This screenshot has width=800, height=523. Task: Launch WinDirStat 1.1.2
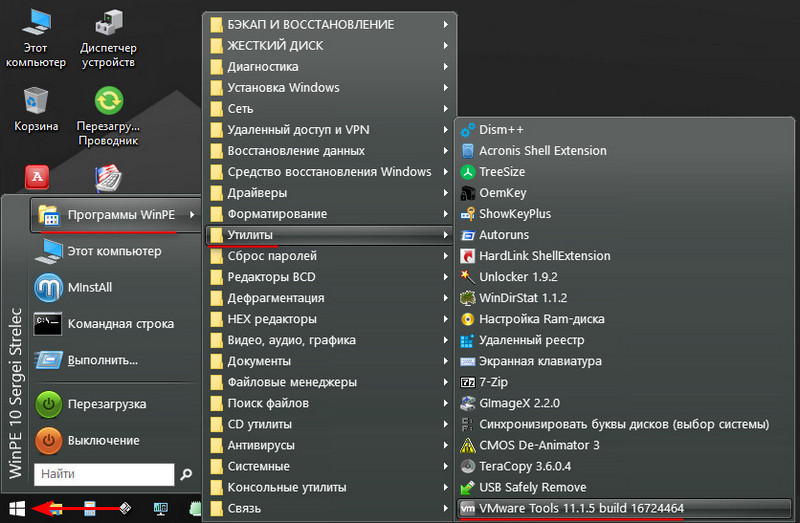pyautogui.click(x=624, y=297)
